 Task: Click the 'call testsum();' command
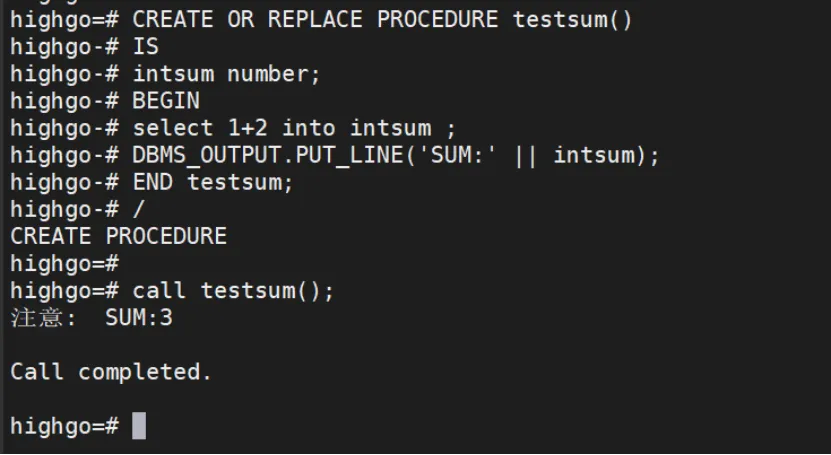tap(233, 291)
